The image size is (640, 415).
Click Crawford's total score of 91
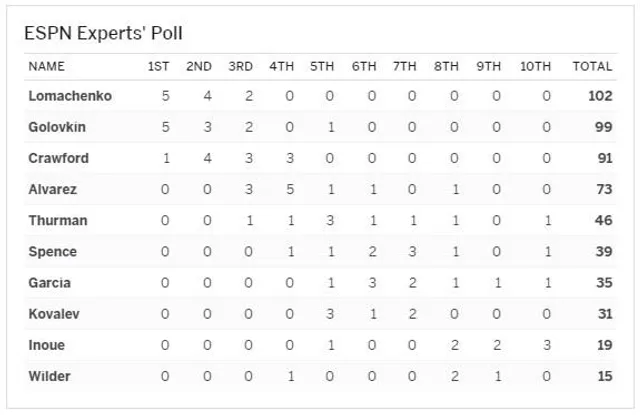[603, 159]
